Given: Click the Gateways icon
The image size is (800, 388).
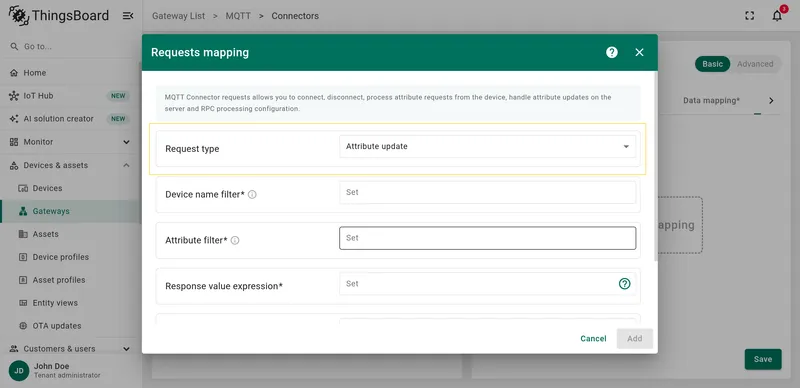Looking at the screenshot, I should [x=23, y=211].
